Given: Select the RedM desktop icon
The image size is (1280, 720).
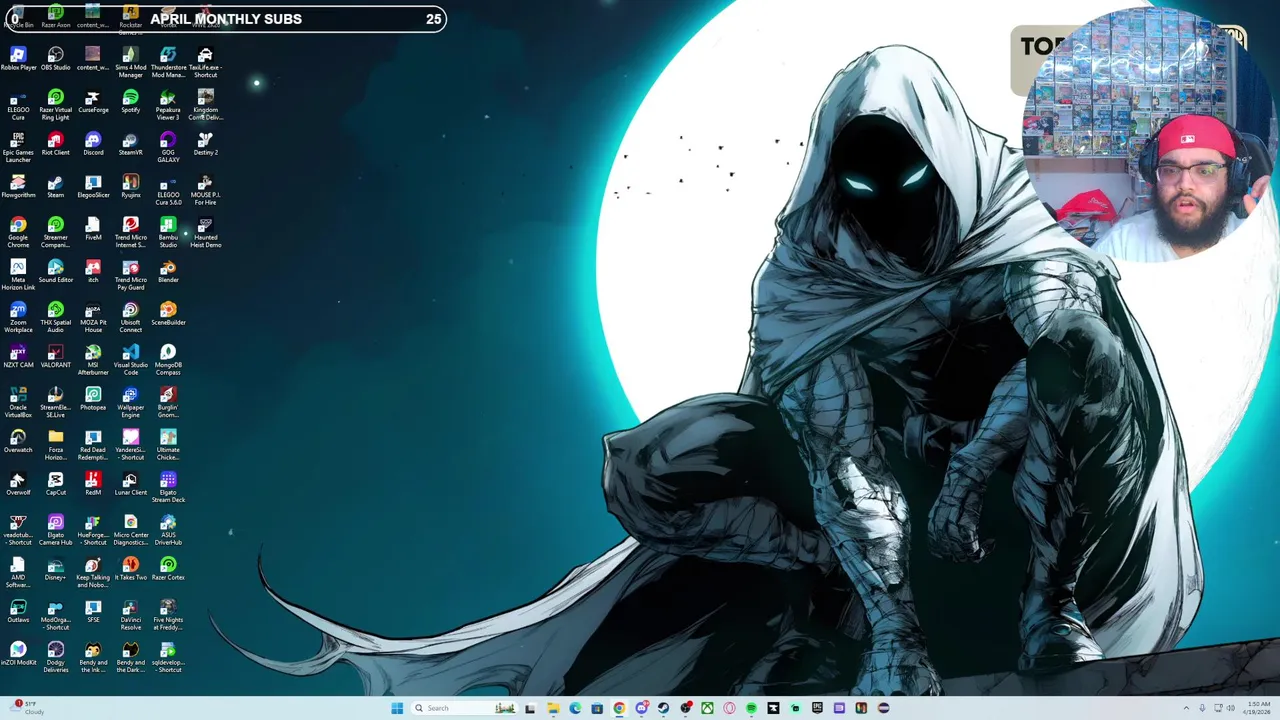Looking at the screenshot, I should pos(93,484).
